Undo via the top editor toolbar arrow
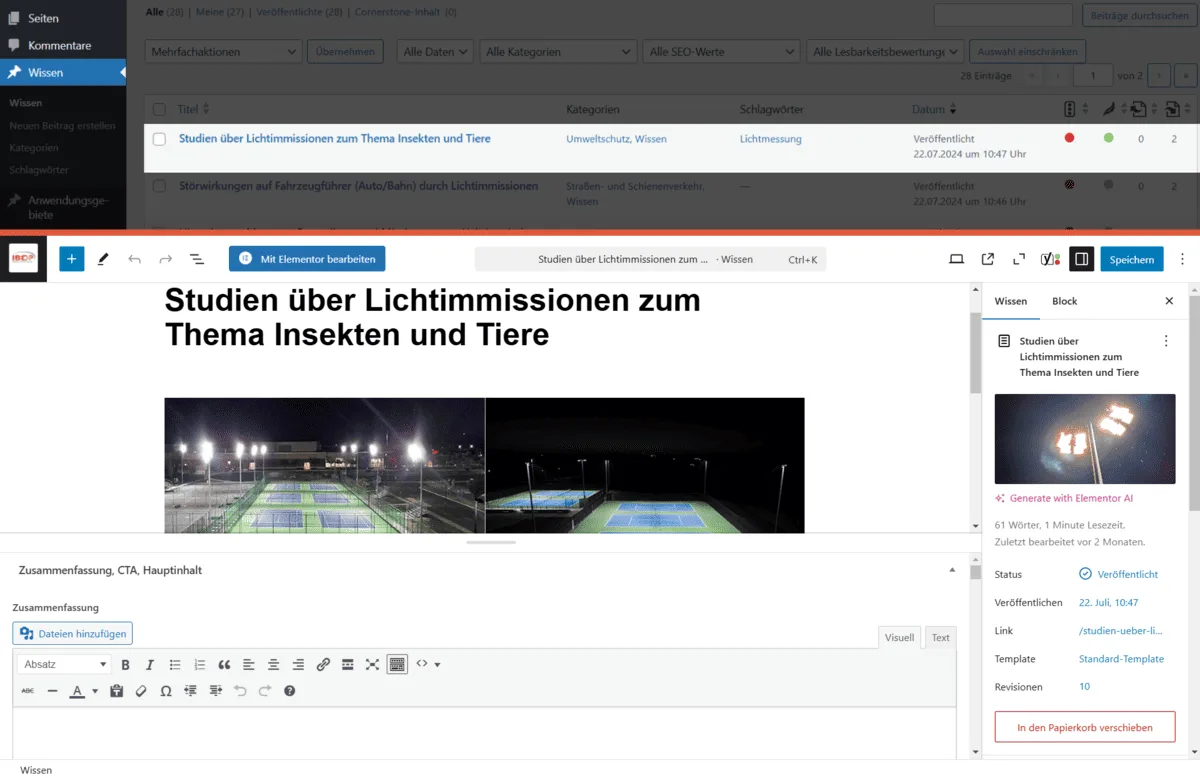Image resolution: width=1200 pixels, height=778 pixels. tap(134, 259)
